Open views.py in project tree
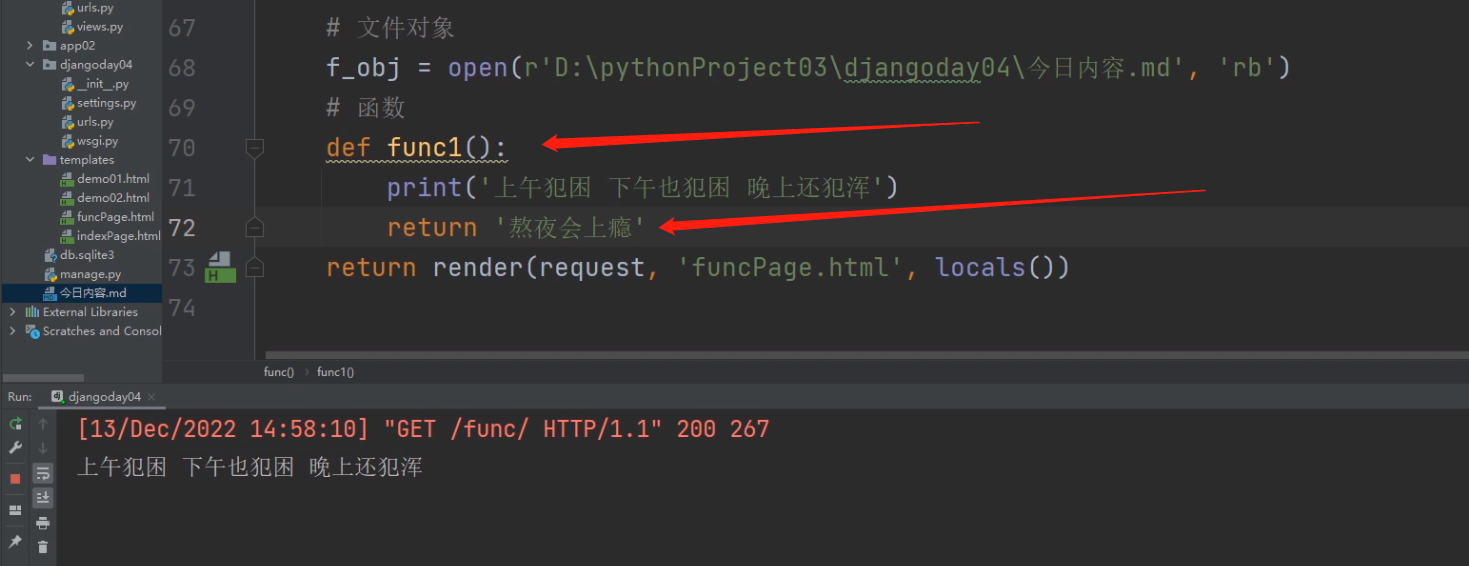The image size is (1469, 566). click(x=99, y=27)
